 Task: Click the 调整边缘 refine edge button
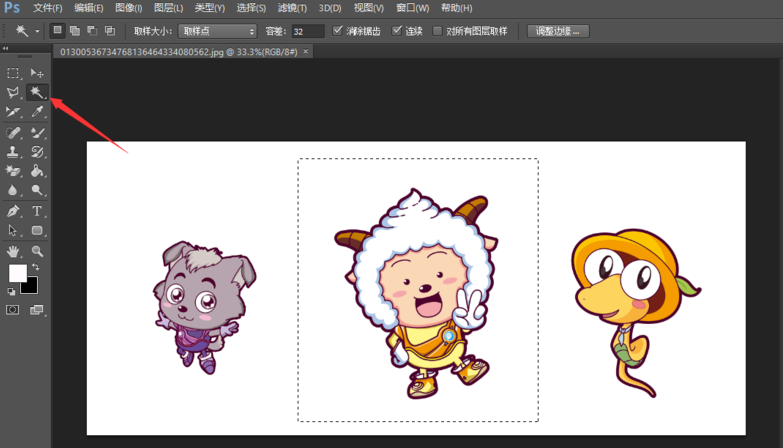558,31
